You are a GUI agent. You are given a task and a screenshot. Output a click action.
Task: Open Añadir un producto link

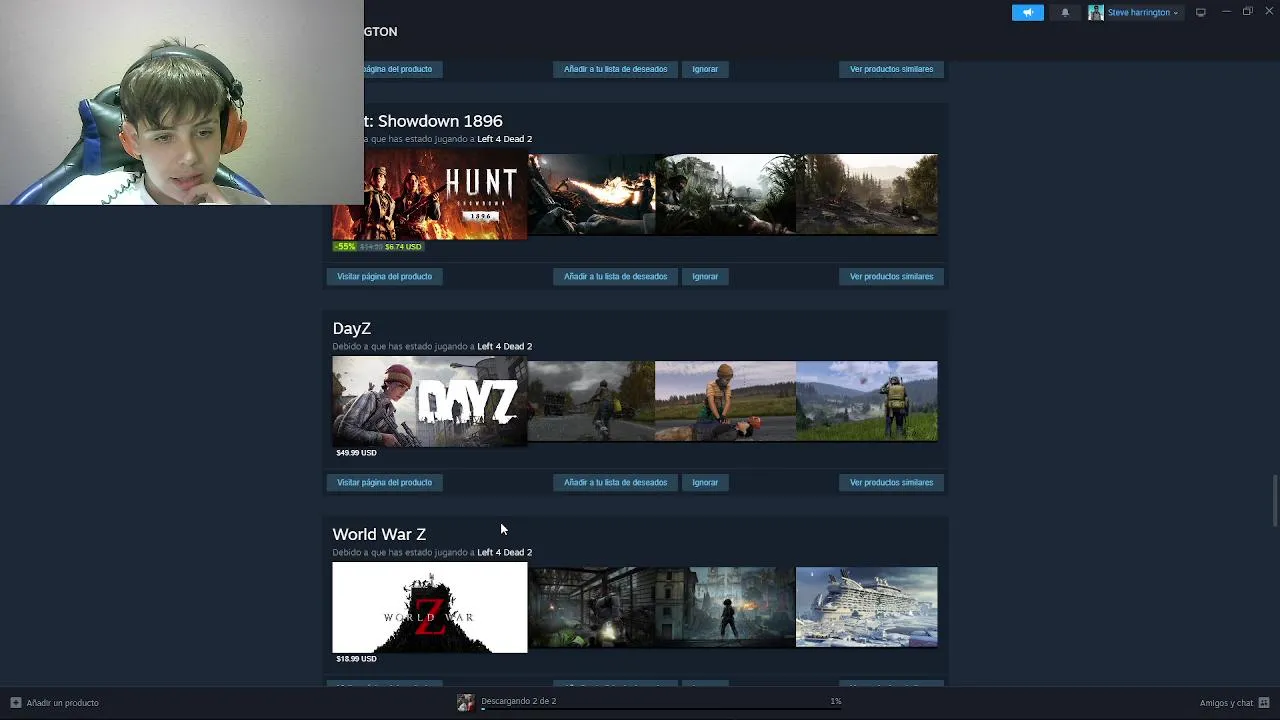click(x=62, y=703)
